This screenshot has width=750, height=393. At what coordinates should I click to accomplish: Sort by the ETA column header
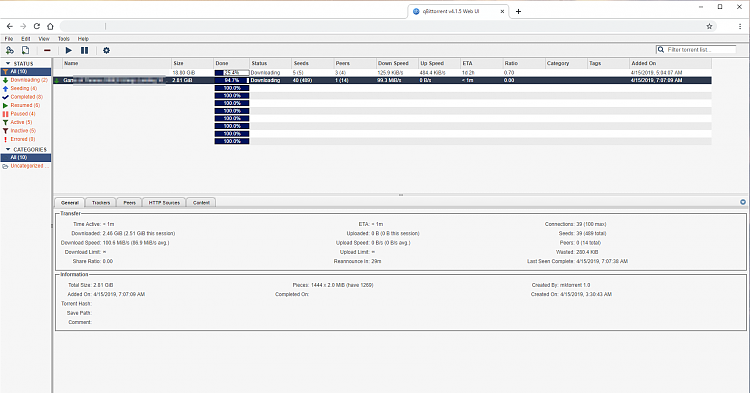pos(481,63)
